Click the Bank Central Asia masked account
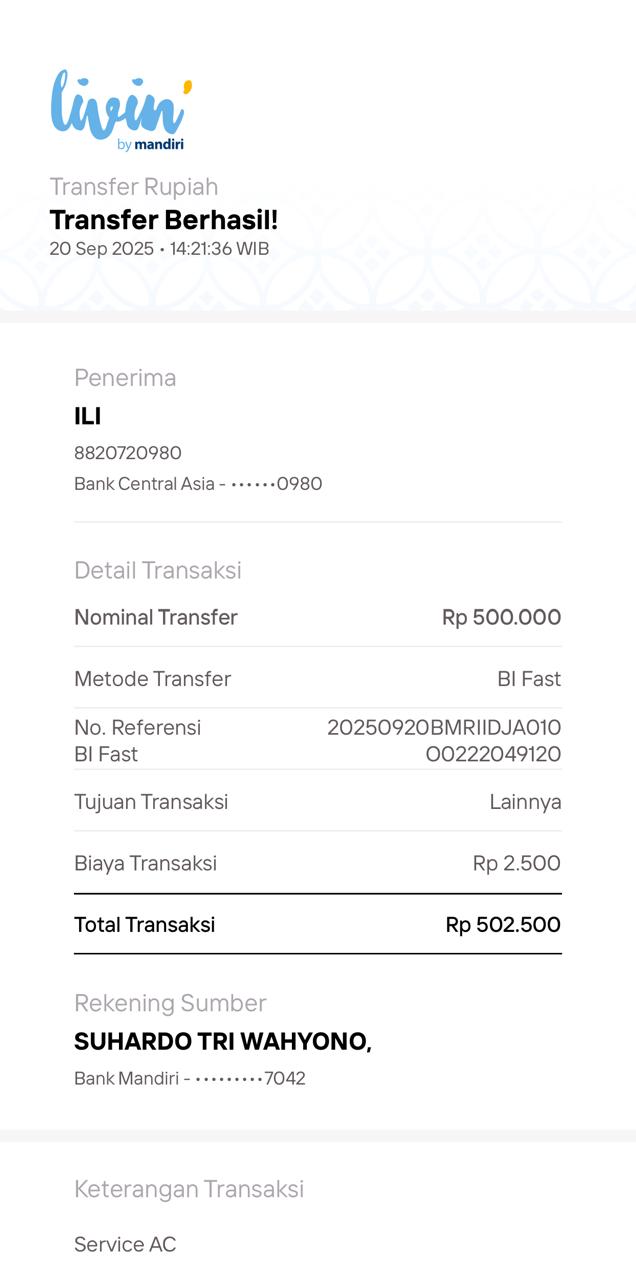636x1280 pixels. pyautogui.click(x=198, y=484)
